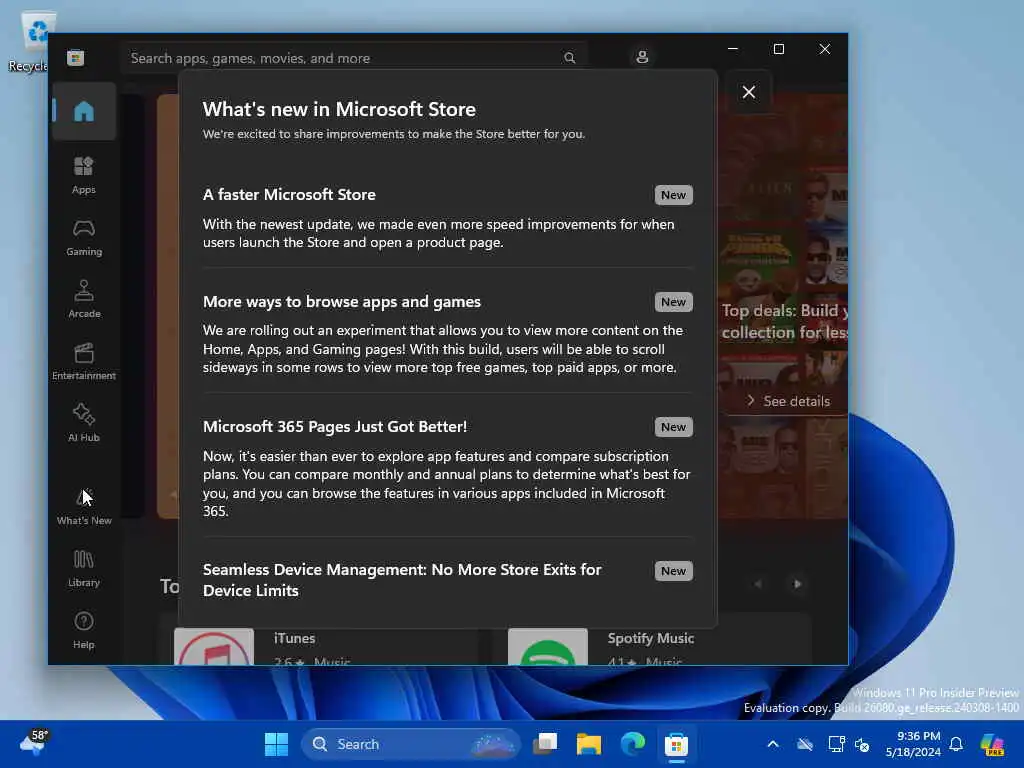The height and width of the screenshot is (768, 1024).
Task: Click New badge beside Seamless Device Management
Action: (x=673, y=571)
